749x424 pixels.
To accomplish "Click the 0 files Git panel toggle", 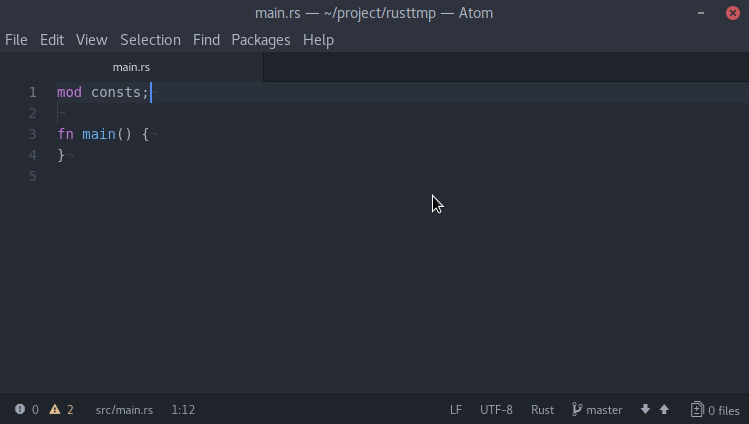I will tap(715, 410).
